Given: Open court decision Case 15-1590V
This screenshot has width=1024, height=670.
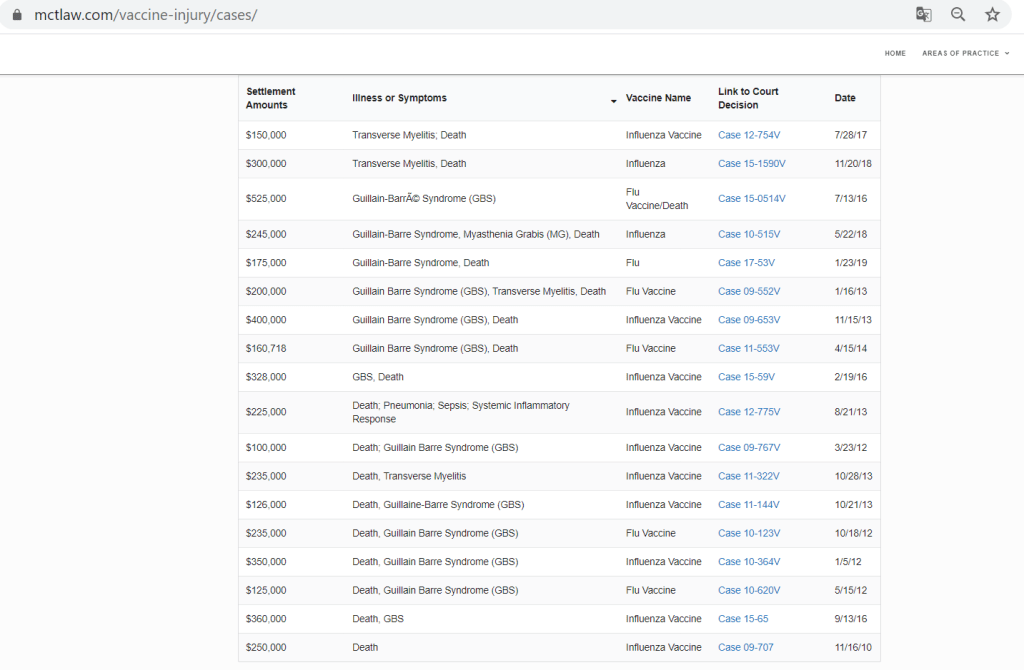Looking at the screenshot, I should (x=751, y=163).
